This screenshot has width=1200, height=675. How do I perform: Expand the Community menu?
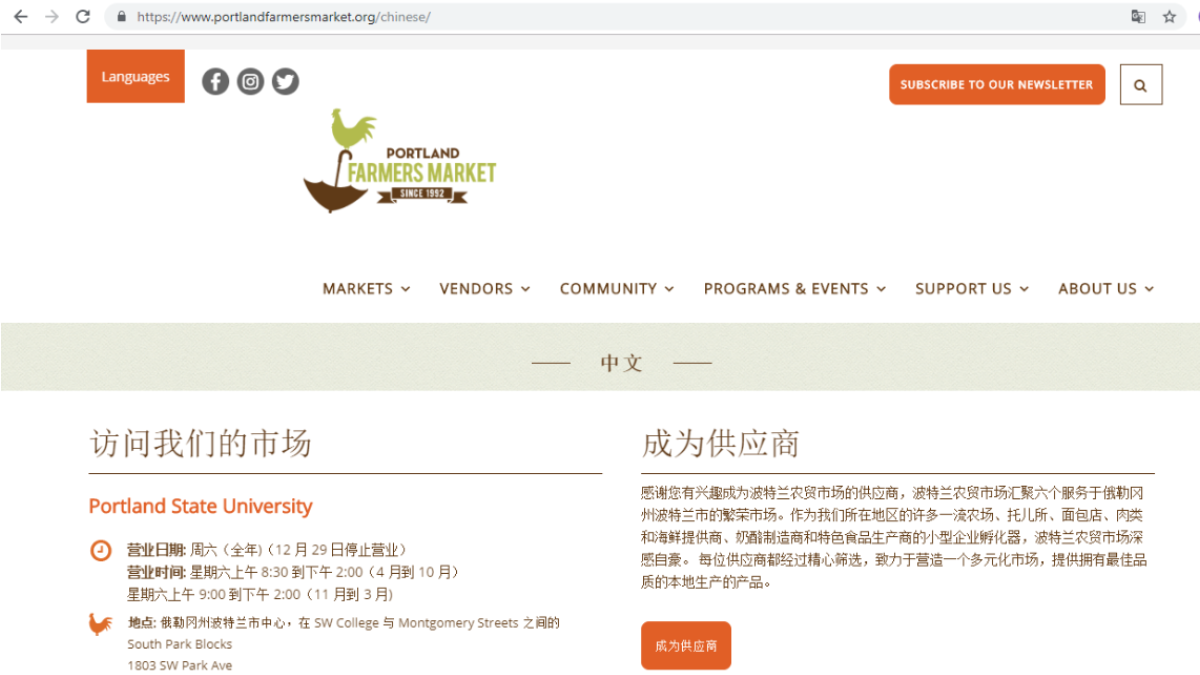click(x=617, y=288)
